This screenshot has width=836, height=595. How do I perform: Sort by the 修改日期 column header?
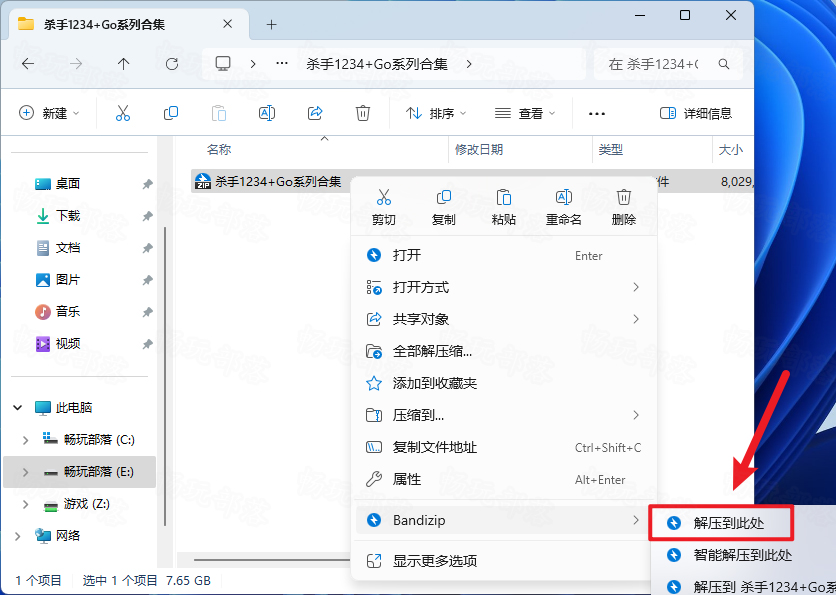tap(478, 150)
